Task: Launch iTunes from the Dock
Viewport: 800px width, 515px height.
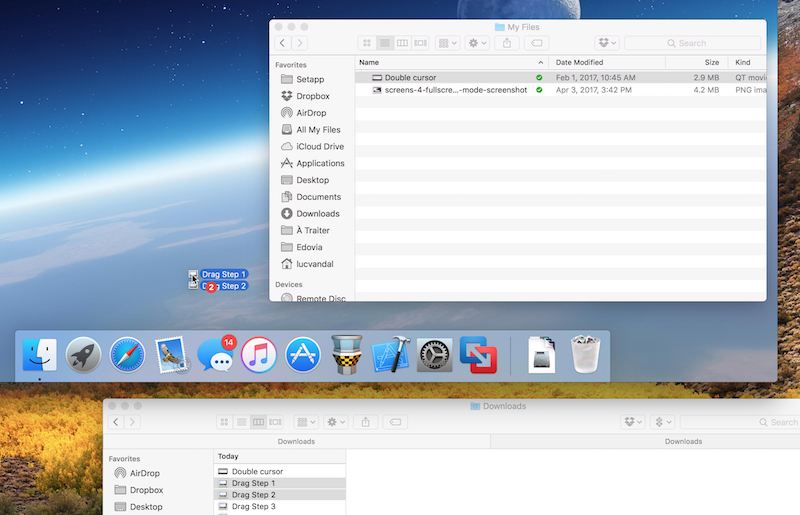Action: coord(259,355)
